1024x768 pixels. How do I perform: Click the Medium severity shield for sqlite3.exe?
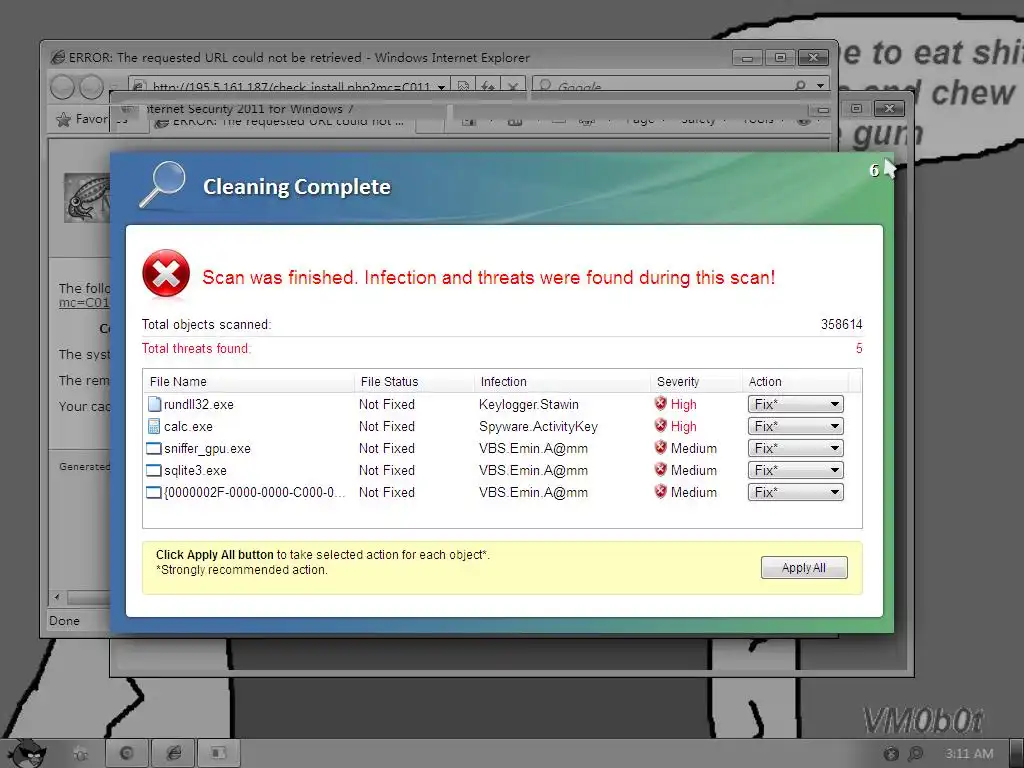point(660,470)
